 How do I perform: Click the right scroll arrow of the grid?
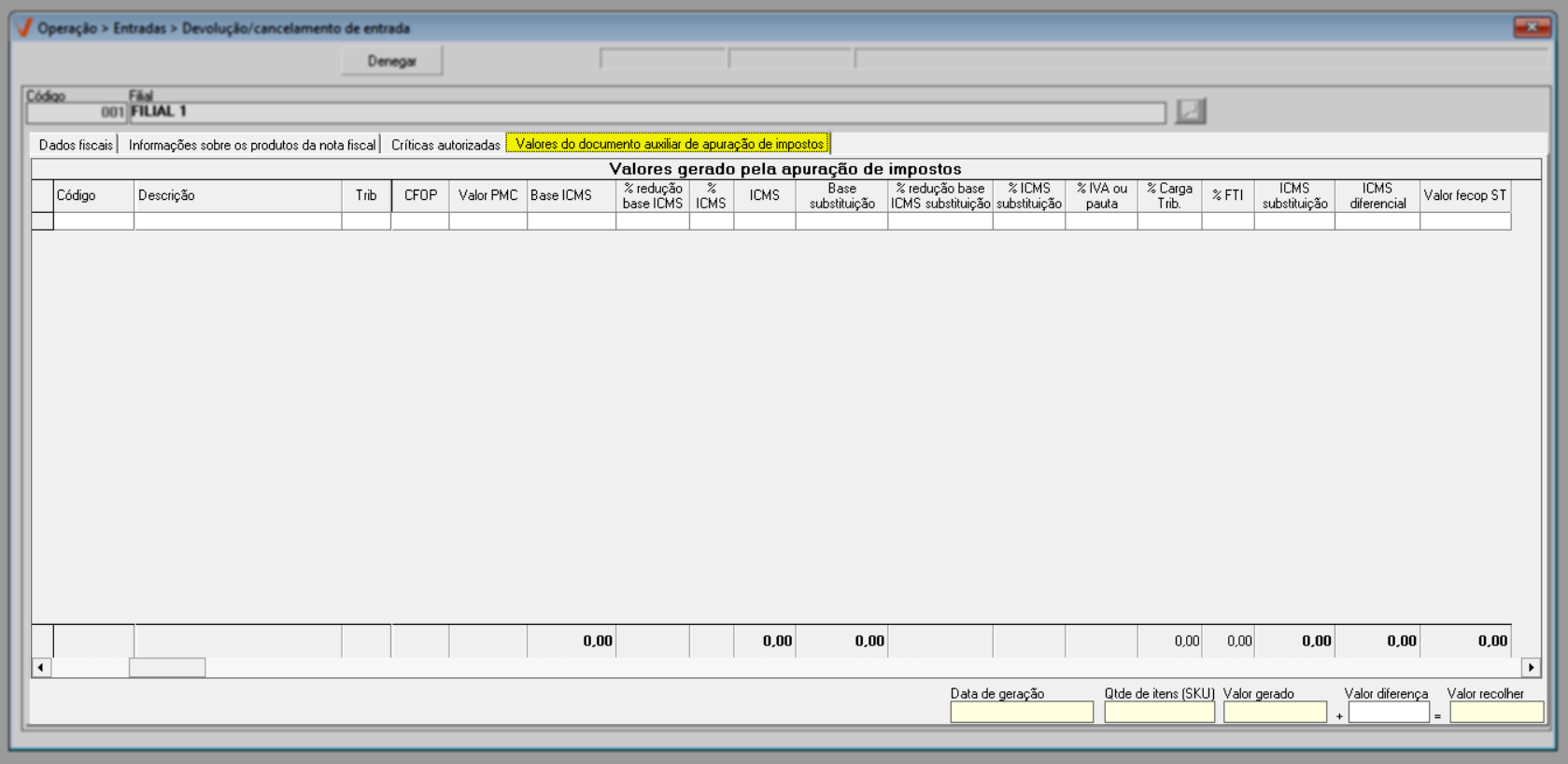(1531, 667)
